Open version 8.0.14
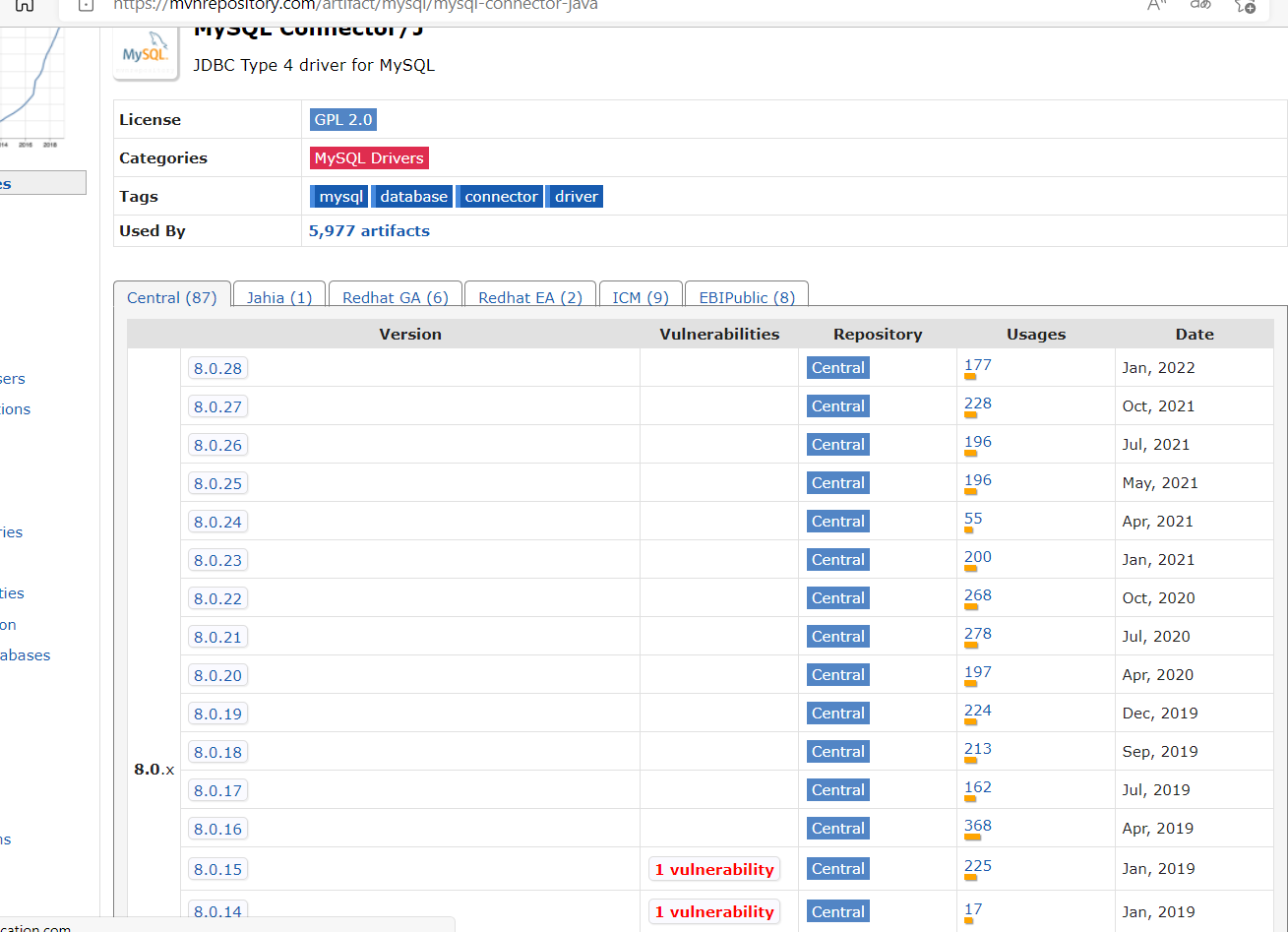The width and height of the screenshot is (1288, 932). coord(217,912)
